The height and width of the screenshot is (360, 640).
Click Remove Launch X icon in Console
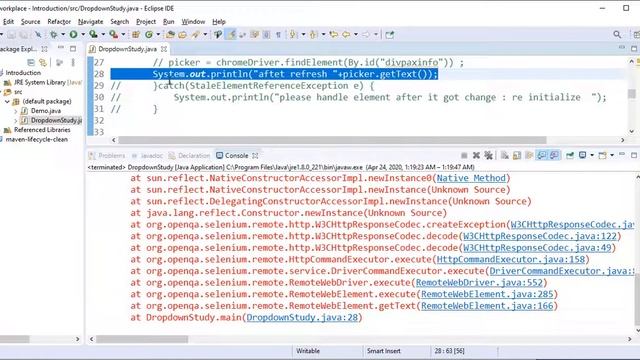pyautogui.click(x=476, y=156)
